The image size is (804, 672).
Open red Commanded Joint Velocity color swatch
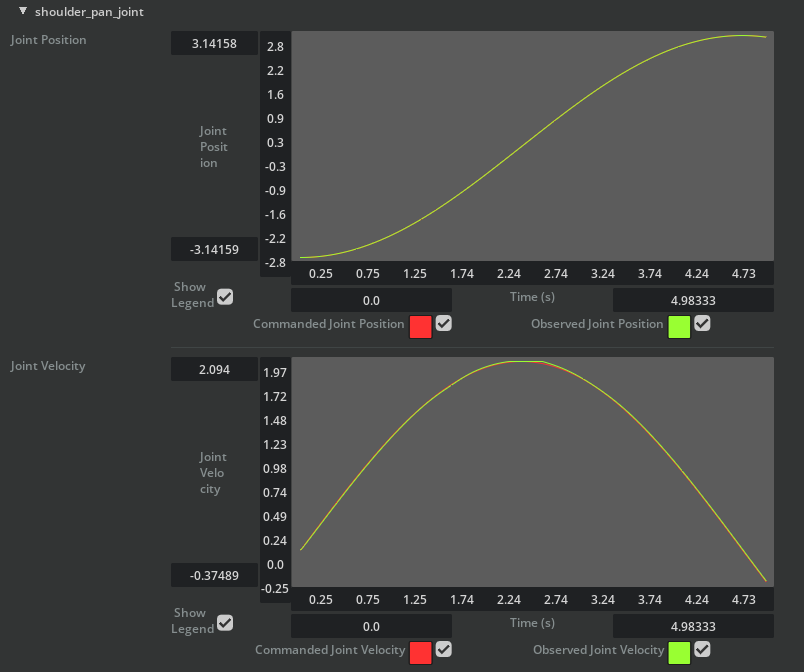[420, 653]
